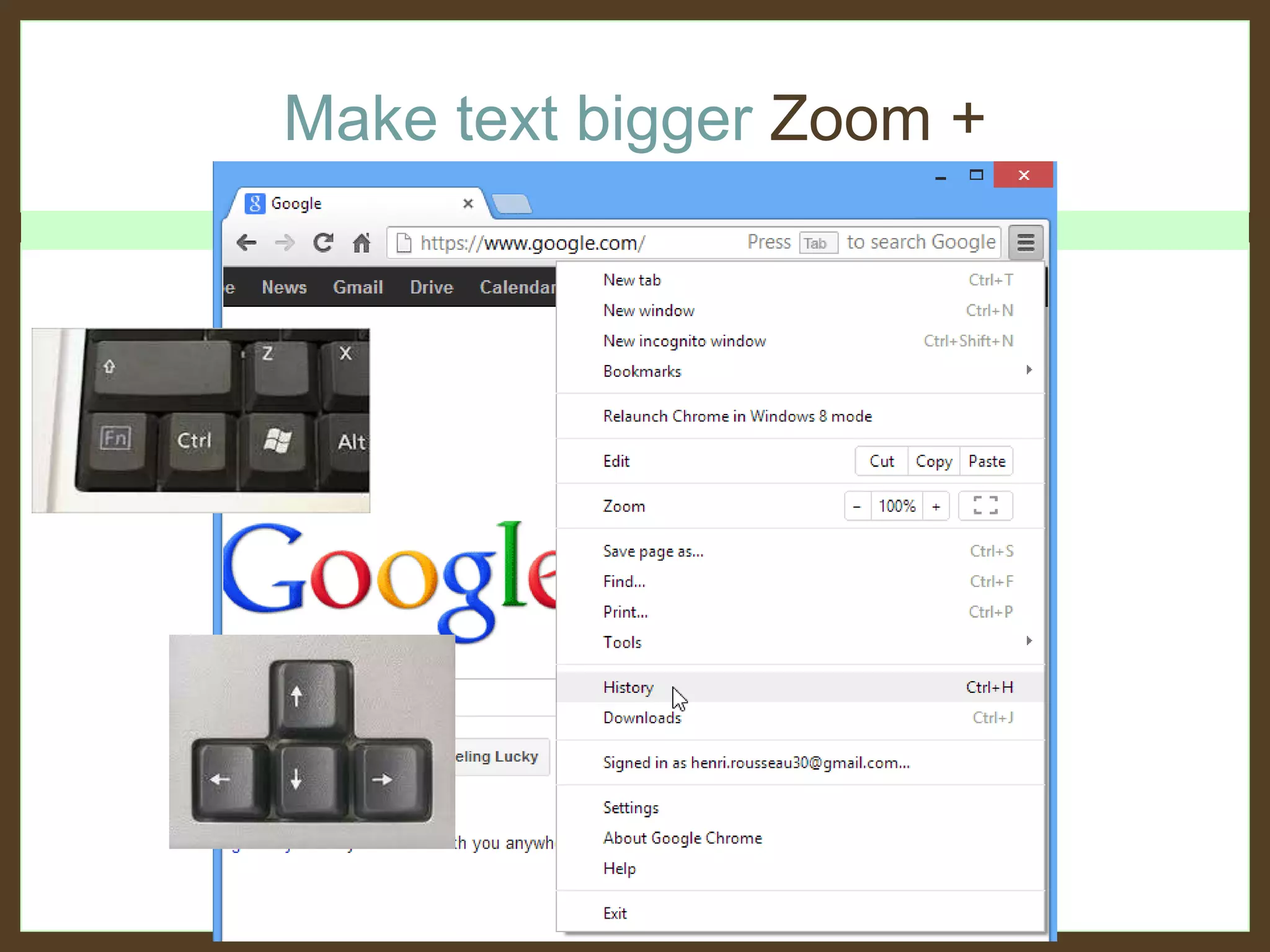Open the Bookmarks menu entry
This screenshot has width=1270, height=952.
(800, 371)
